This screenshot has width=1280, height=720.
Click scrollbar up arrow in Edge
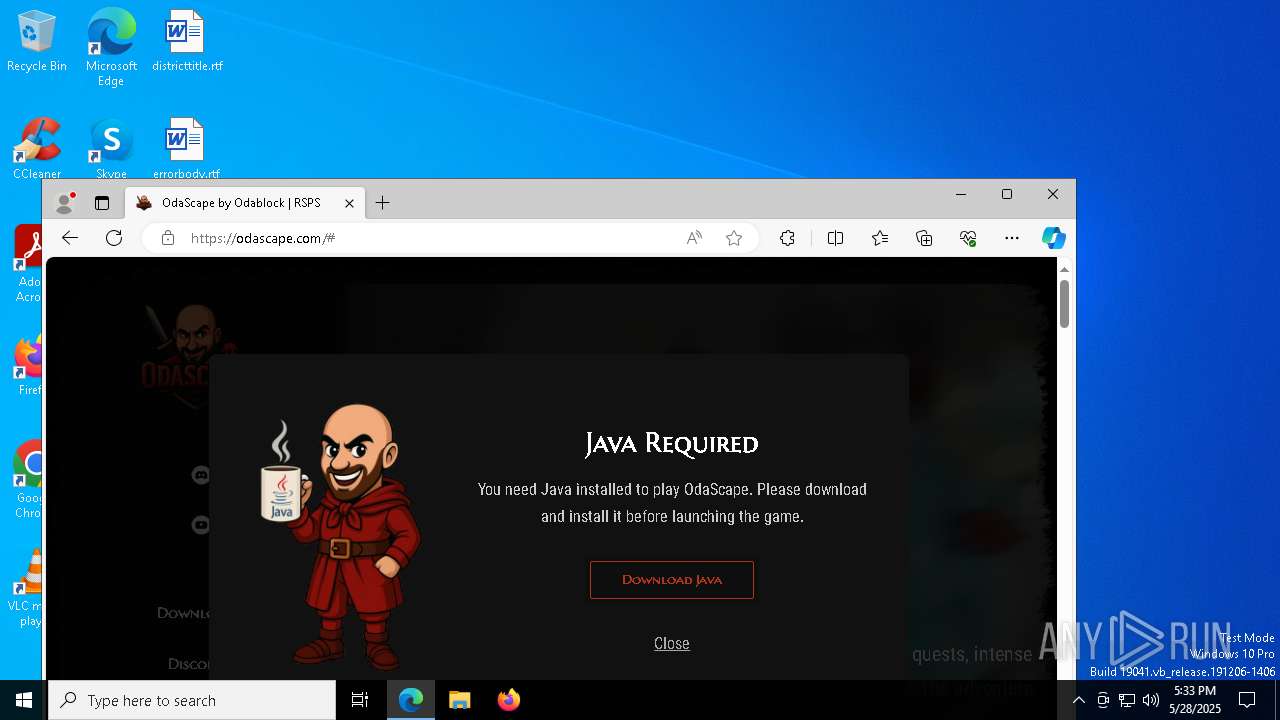point(1065,268)
